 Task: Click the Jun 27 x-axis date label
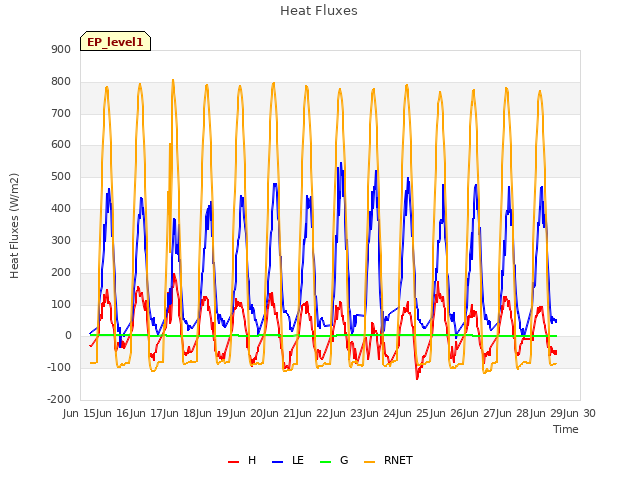point(477,413)
